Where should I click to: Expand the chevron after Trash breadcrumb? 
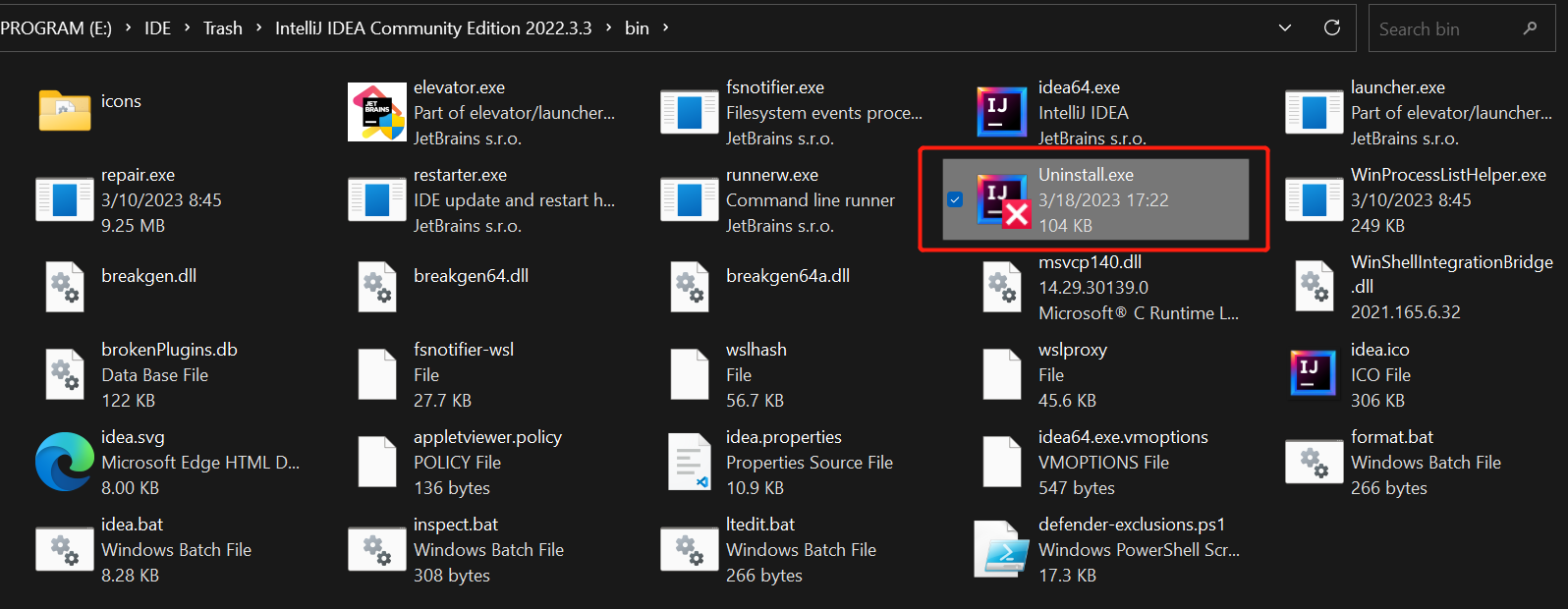point(258,28)
